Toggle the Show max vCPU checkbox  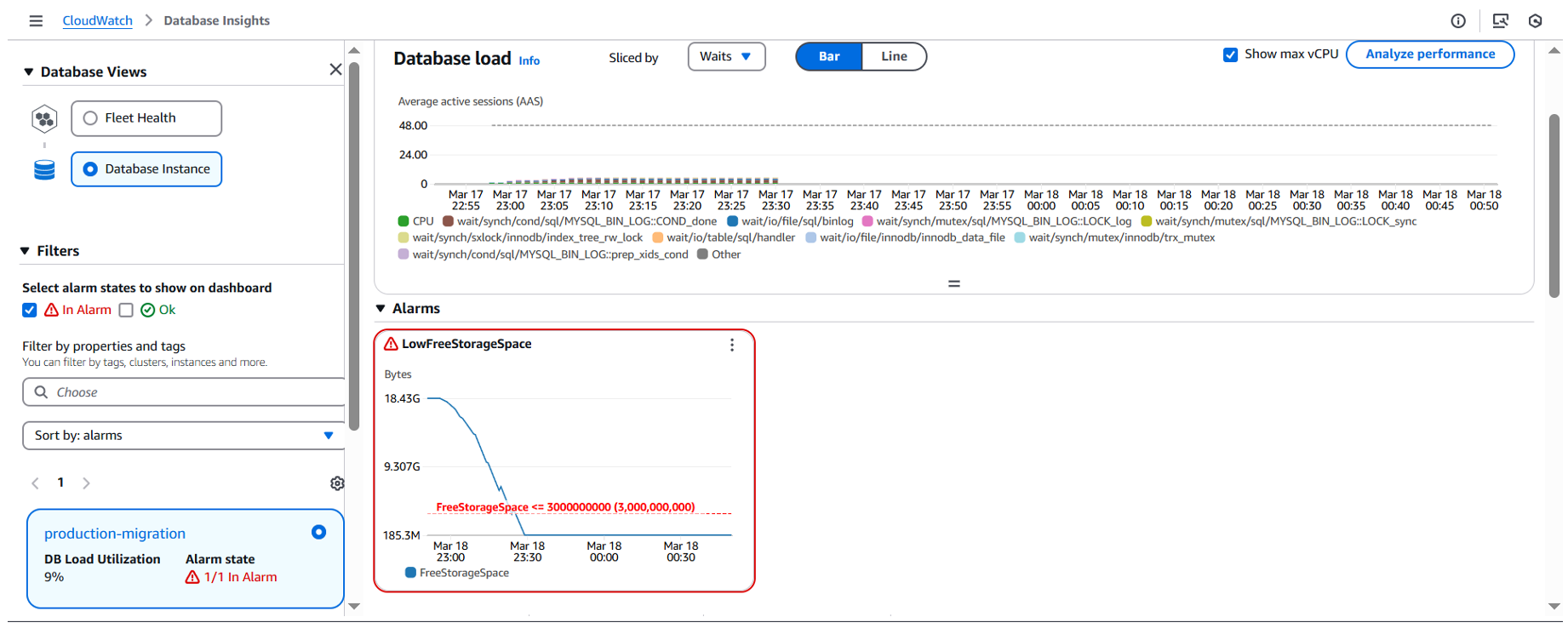(x=1230, y=54)
